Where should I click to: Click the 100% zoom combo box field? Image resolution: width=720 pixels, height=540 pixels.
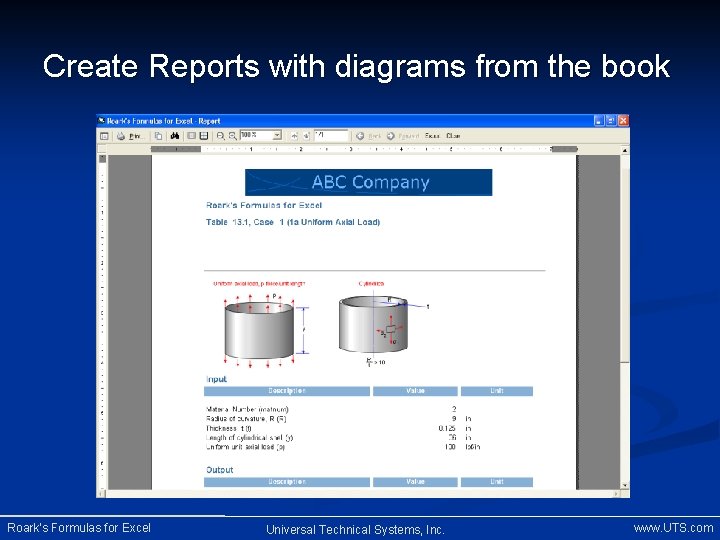coord(260,135)
